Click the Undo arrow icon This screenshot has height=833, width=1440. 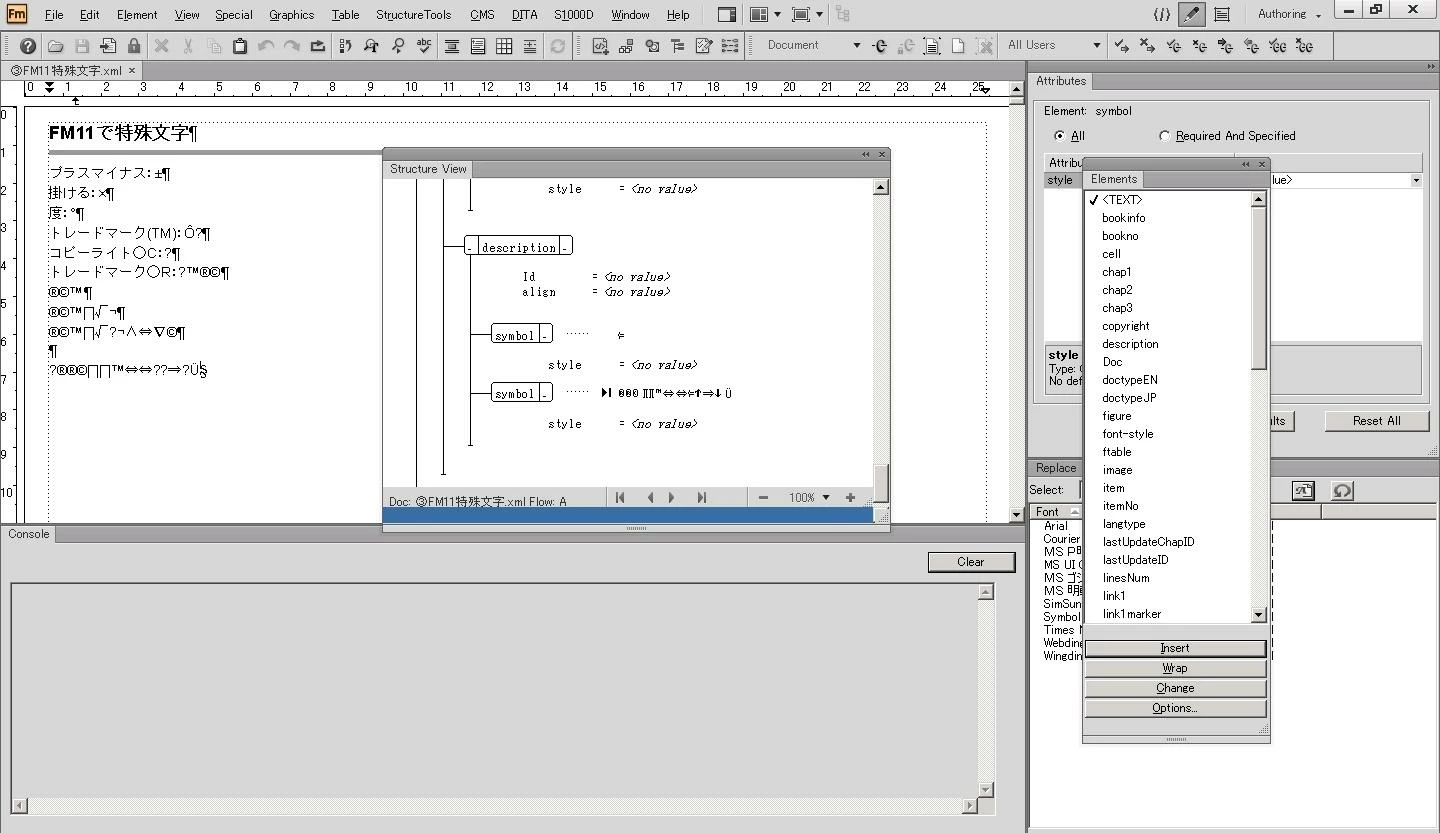(266, 46)
